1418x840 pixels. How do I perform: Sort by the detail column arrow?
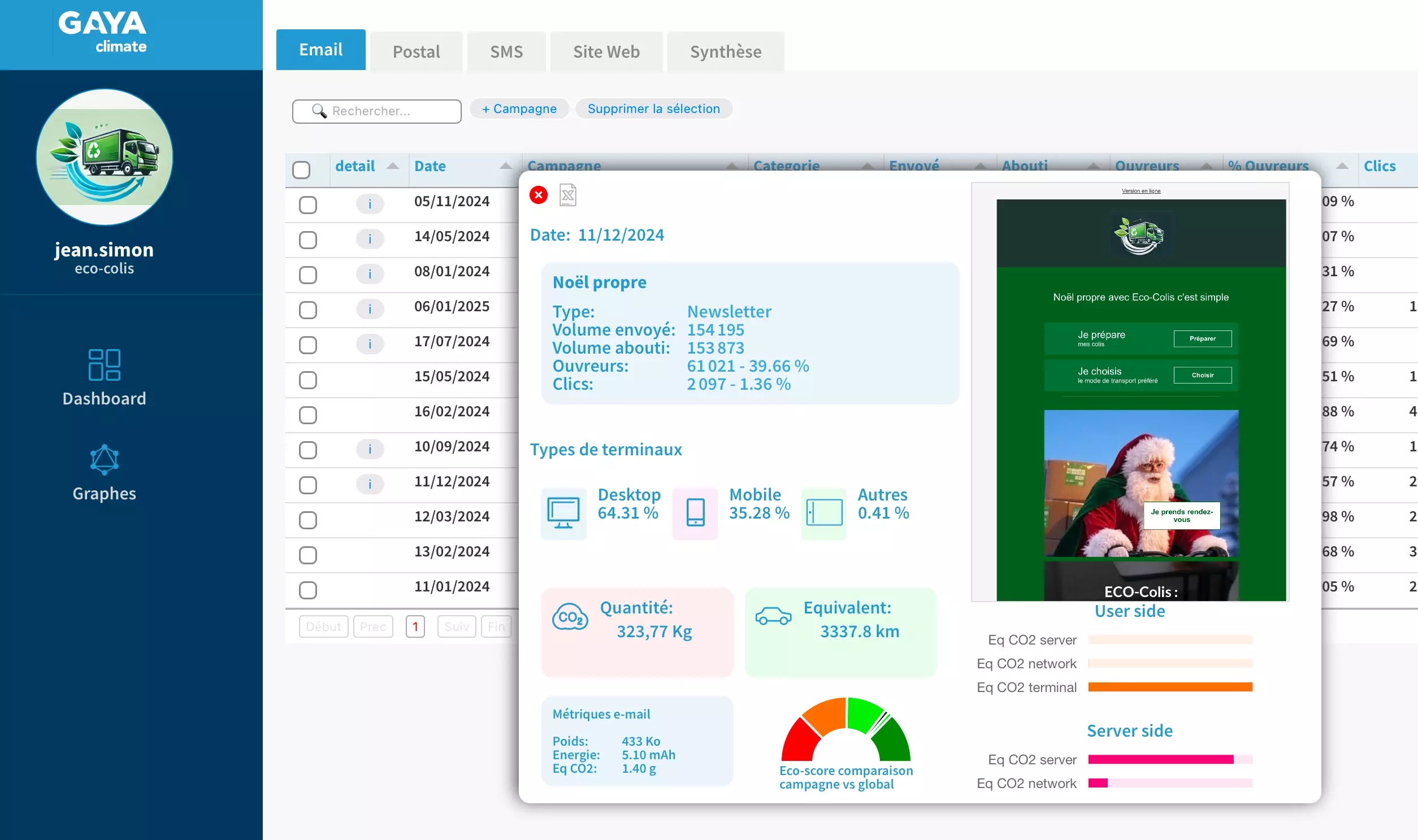(x=392, y=166)
